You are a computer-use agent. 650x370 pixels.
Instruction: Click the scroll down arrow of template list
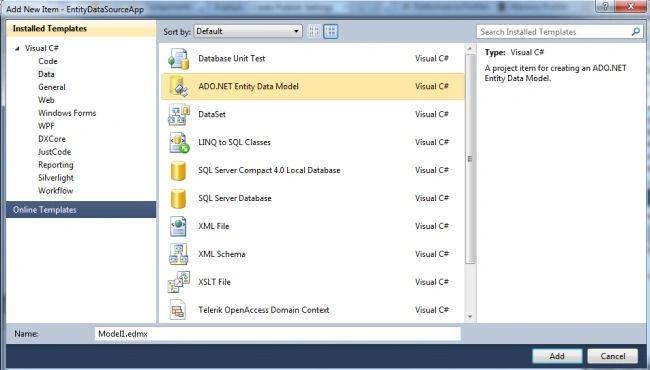[470, 317]
